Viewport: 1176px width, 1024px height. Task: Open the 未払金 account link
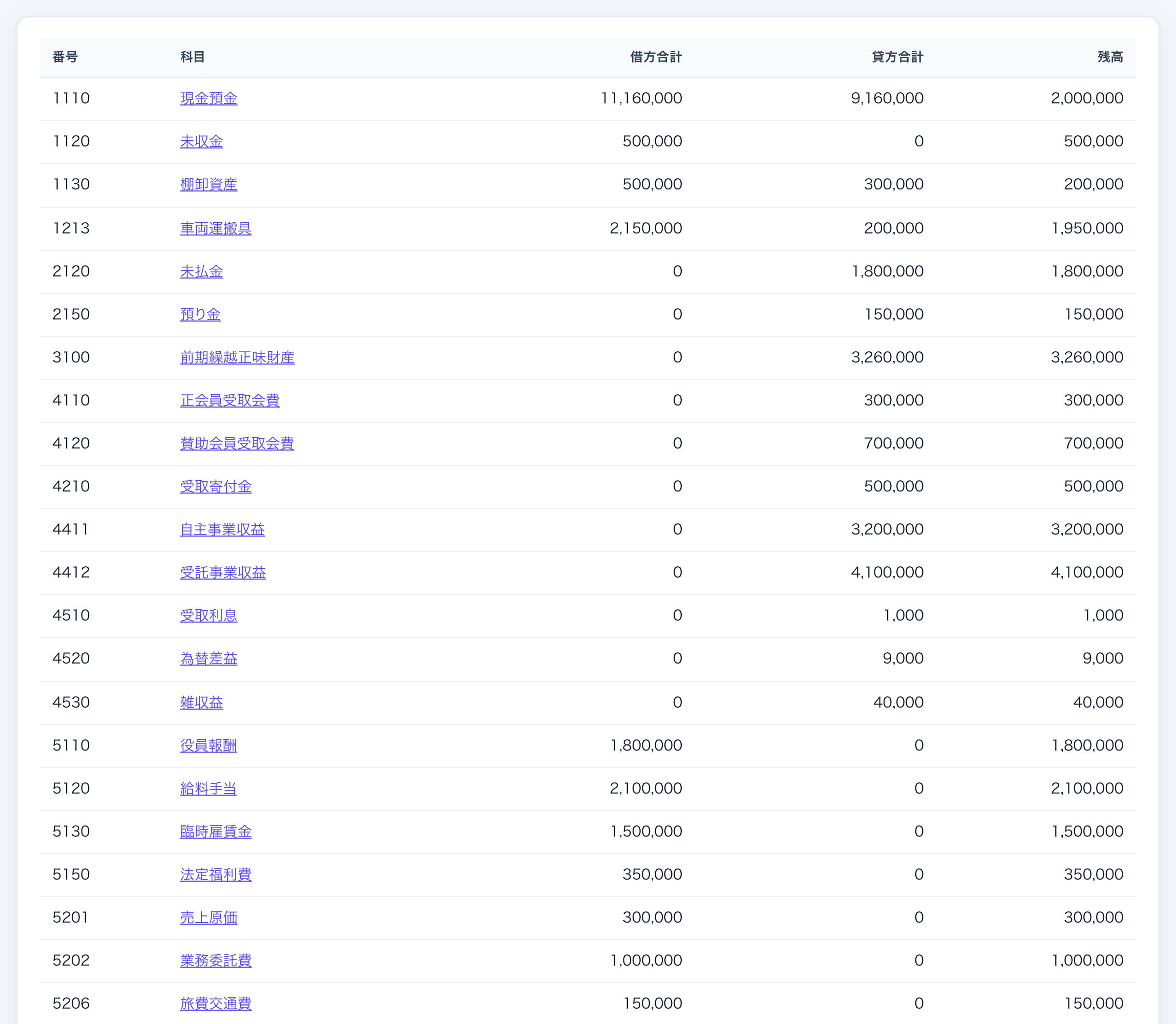(x=201, y=271)
